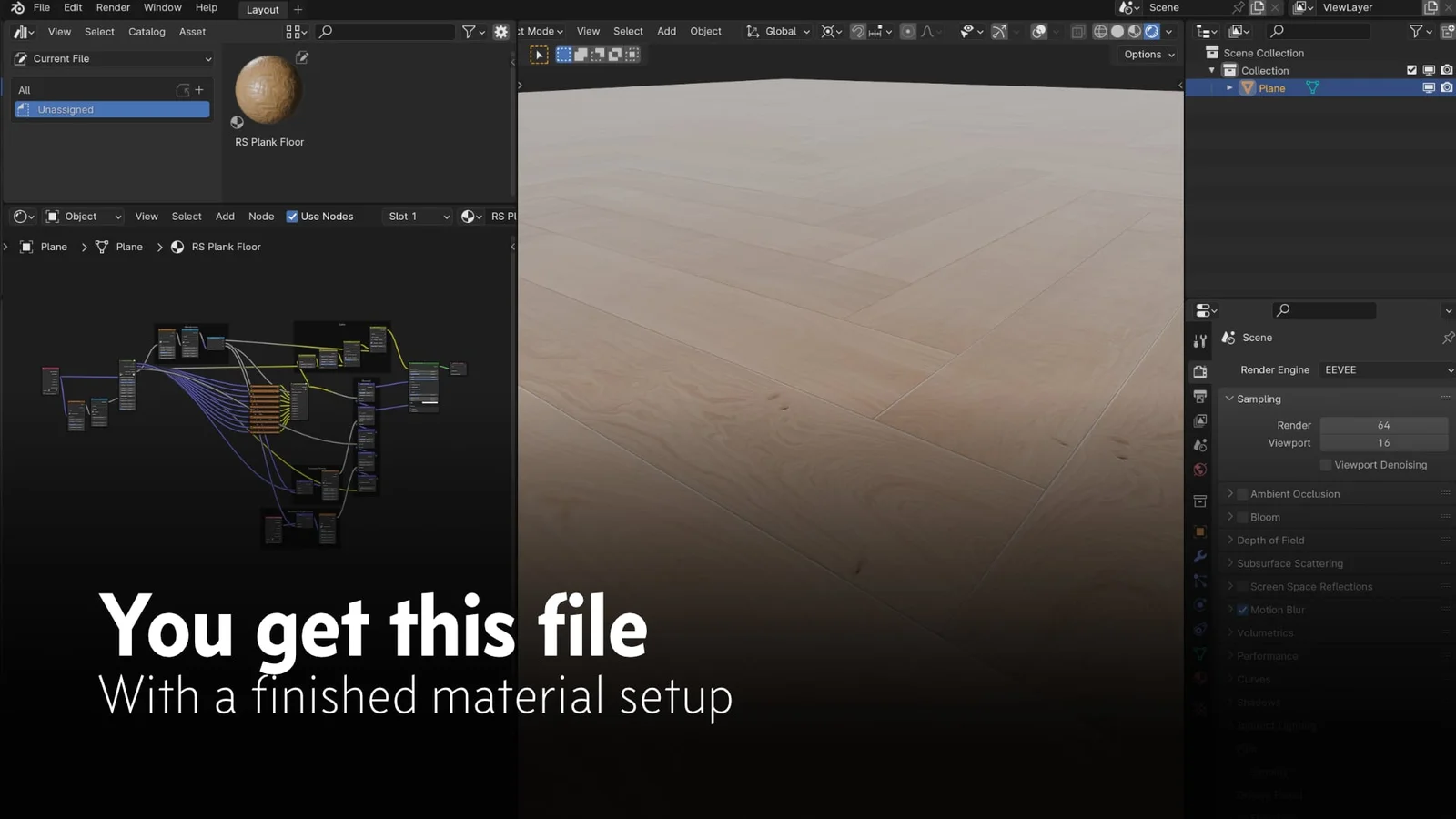
Task: Open the Render Engine dropdown
Action: [1384, 369]
